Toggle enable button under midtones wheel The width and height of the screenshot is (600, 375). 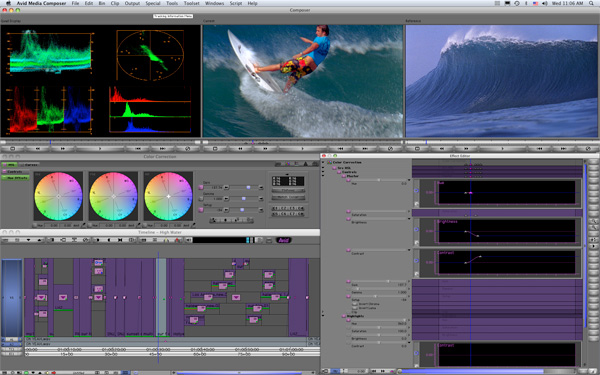[90, 225]
